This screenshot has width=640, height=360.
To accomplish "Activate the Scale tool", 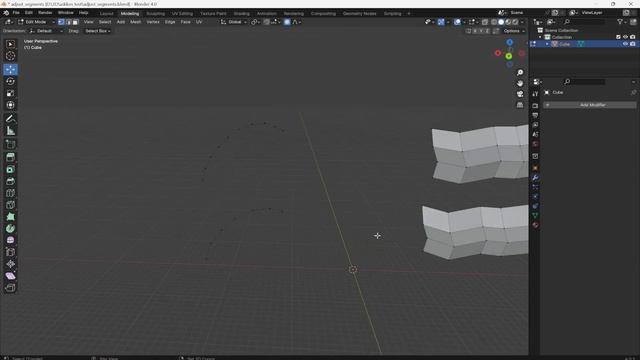I will 11,93.
